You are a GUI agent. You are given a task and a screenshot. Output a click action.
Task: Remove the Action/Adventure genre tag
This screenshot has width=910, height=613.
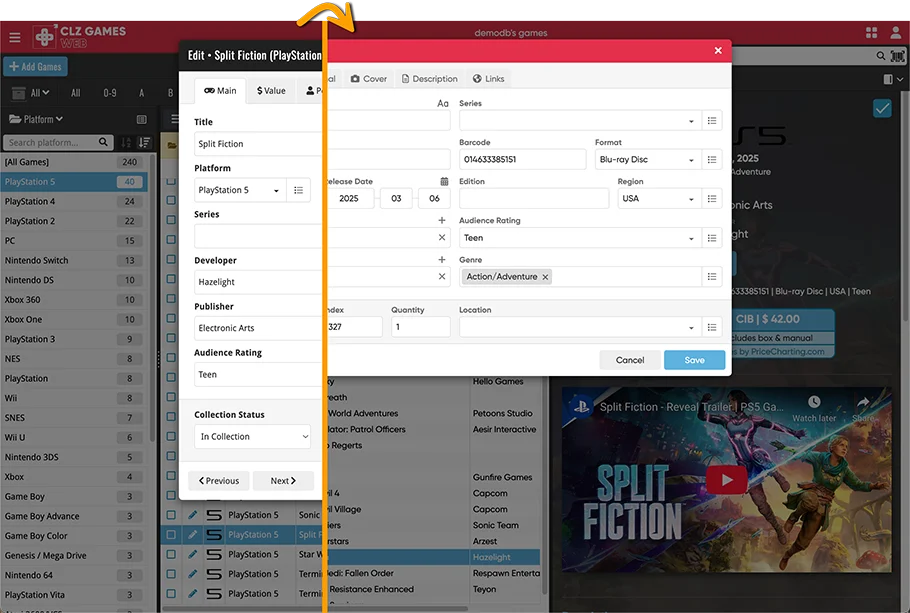[x=545, y=277]
